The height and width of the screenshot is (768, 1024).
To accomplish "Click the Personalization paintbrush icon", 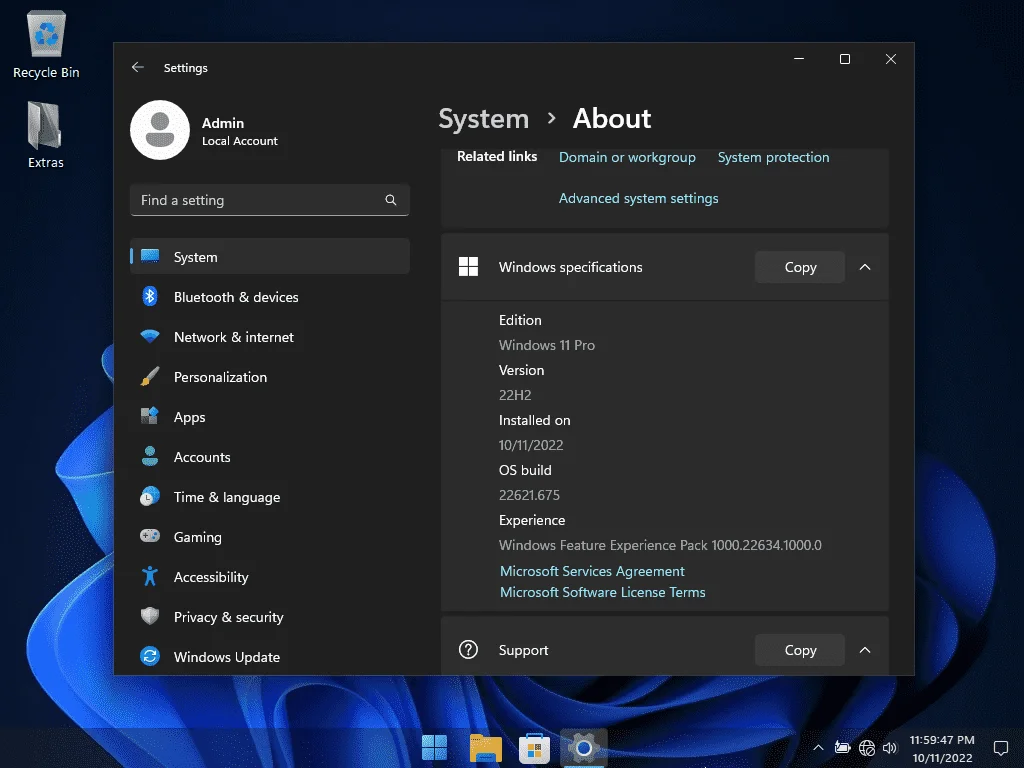I will coord(150,376).
